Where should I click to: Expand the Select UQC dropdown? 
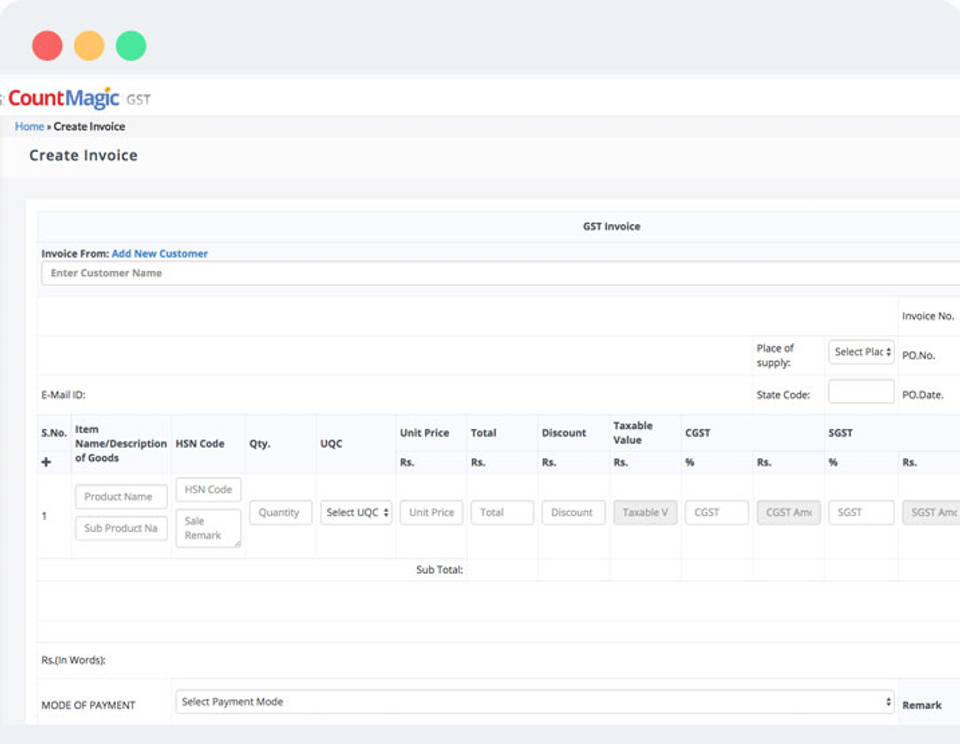click(x=356, y=512)
